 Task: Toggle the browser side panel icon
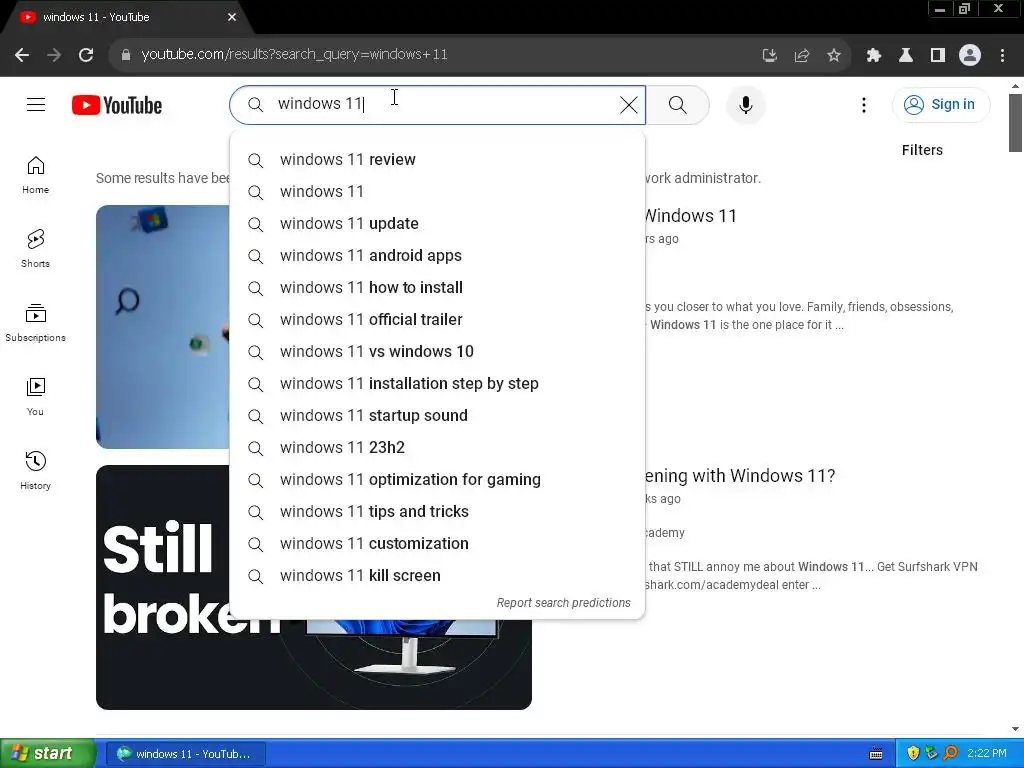pos(938,55)
